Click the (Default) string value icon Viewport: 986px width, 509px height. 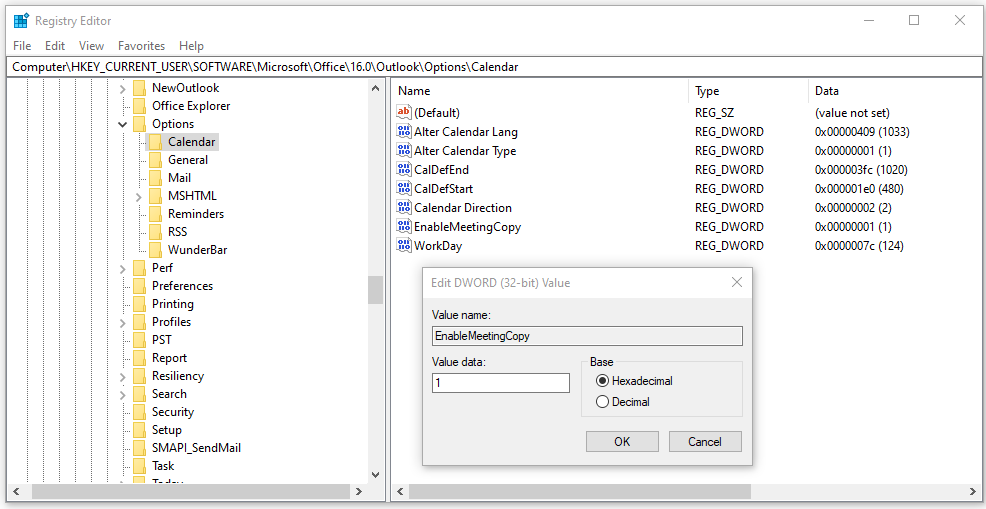(x=404, y=113)
